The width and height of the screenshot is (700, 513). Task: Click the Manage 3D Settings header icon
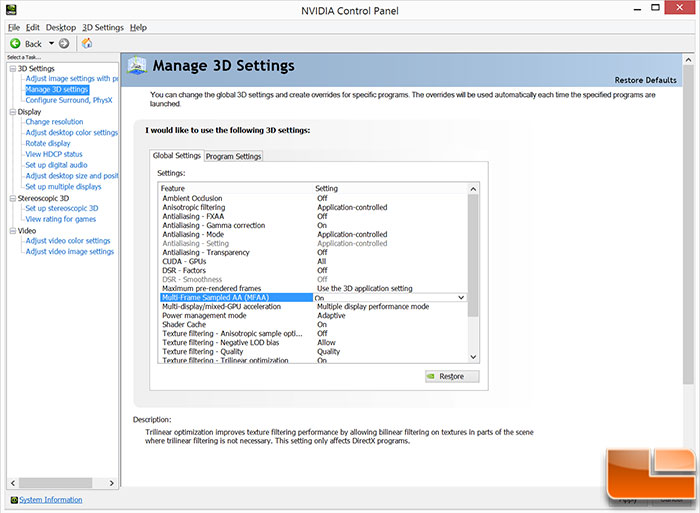[x=137, y=66]
